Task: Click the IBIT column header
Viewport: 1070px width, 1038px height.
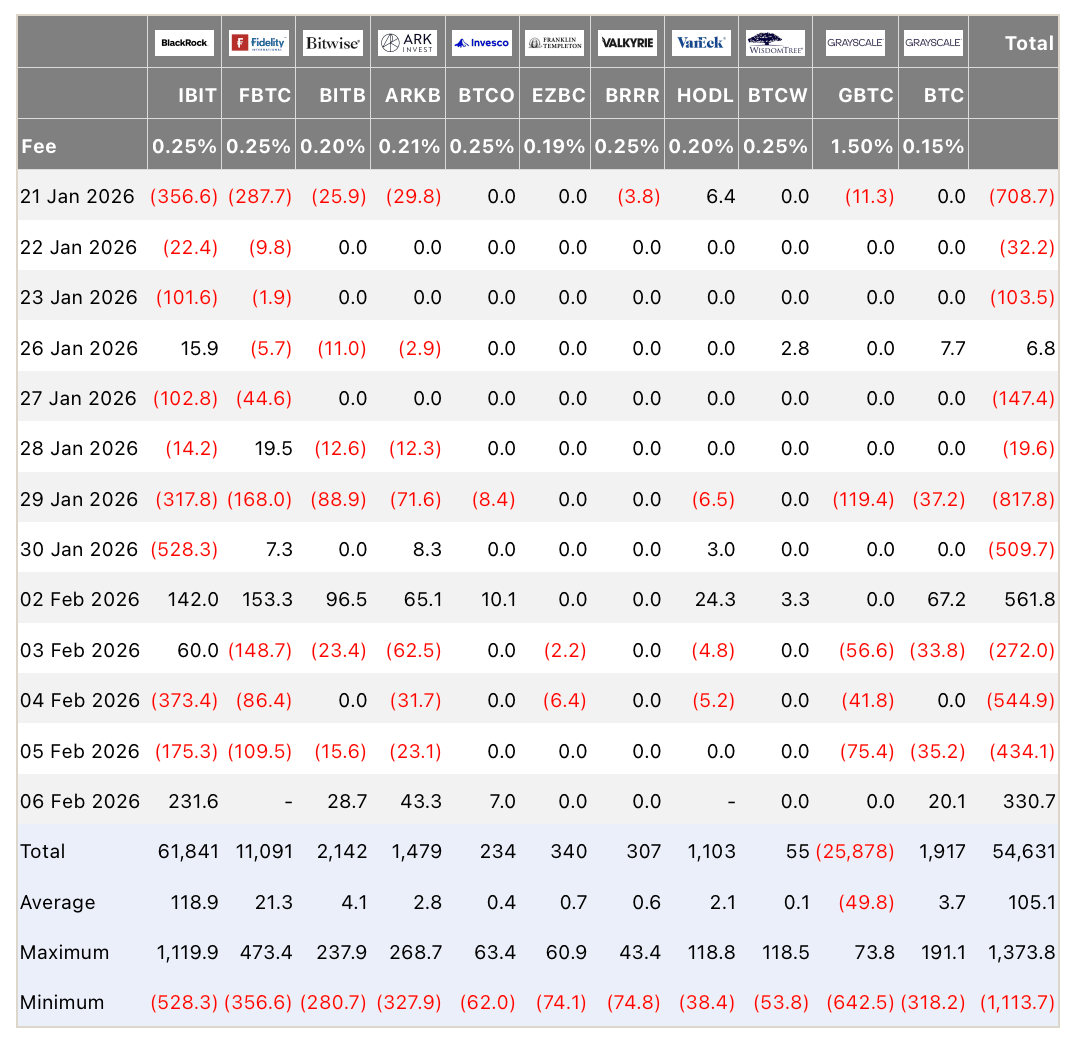Action: click(197, 95)
